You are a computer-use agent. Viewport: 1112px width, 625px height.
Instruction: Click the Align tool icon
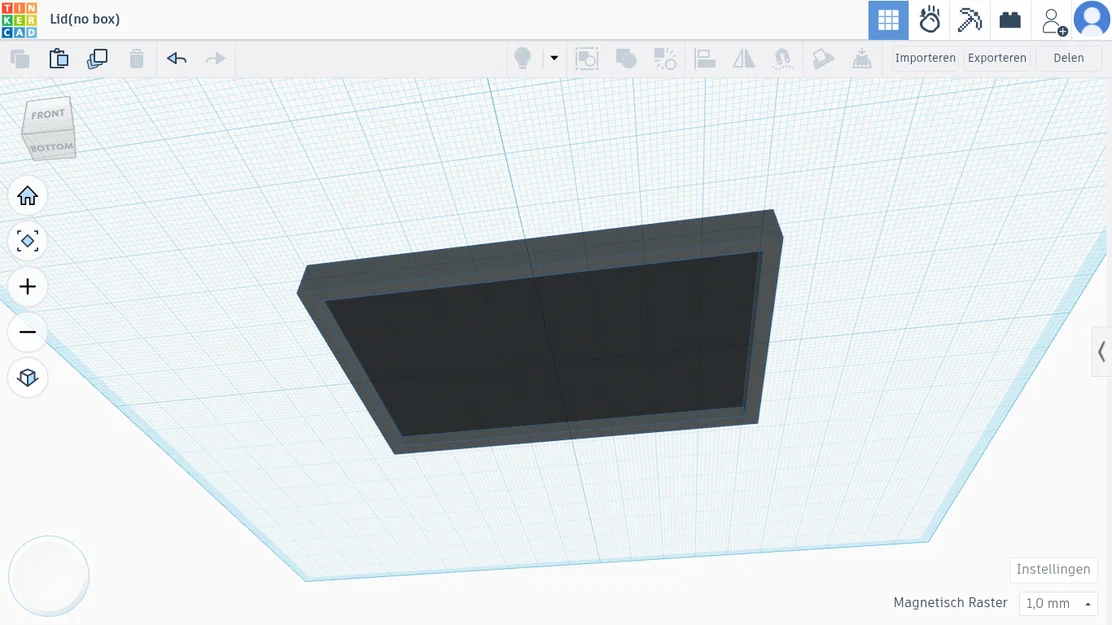pos(704,59)
